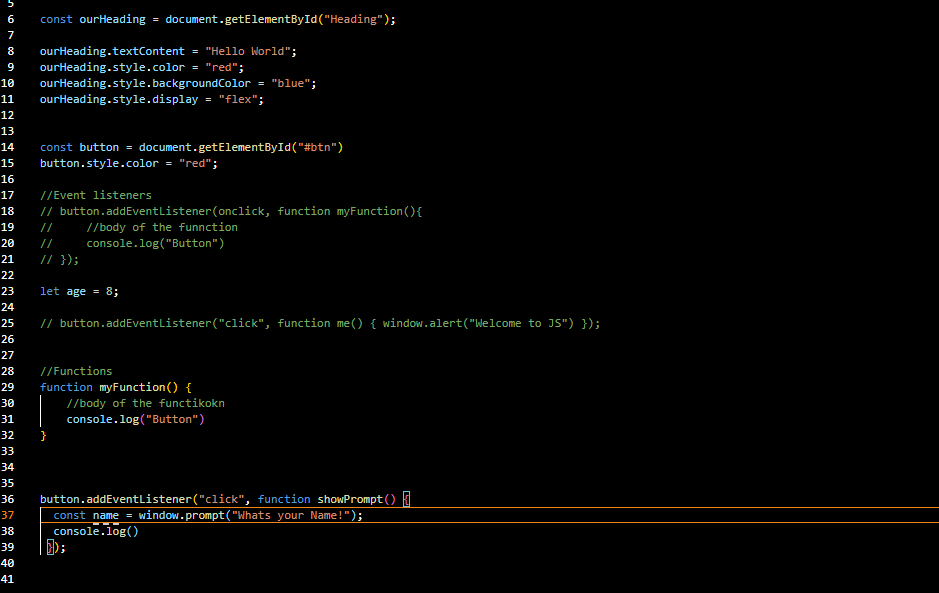Click "backgroundColor" property on line 10
The height and width of the screenshot is (593, 939).
[201, 83]
